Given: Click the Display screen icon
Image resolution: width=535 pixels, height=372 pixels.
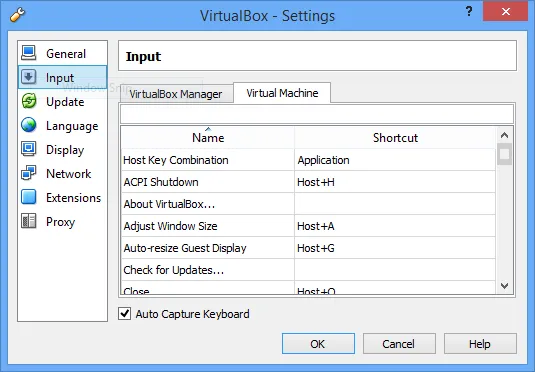Looking at the screenshot, I should click(x=29, y=149).
